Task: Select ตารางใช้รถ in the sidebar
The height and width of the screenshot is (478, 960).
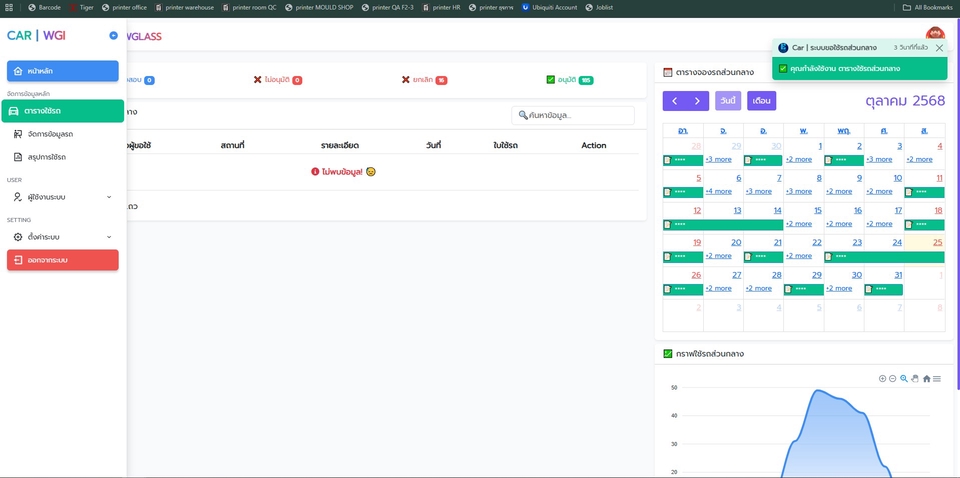Action: tap(62, 111)
